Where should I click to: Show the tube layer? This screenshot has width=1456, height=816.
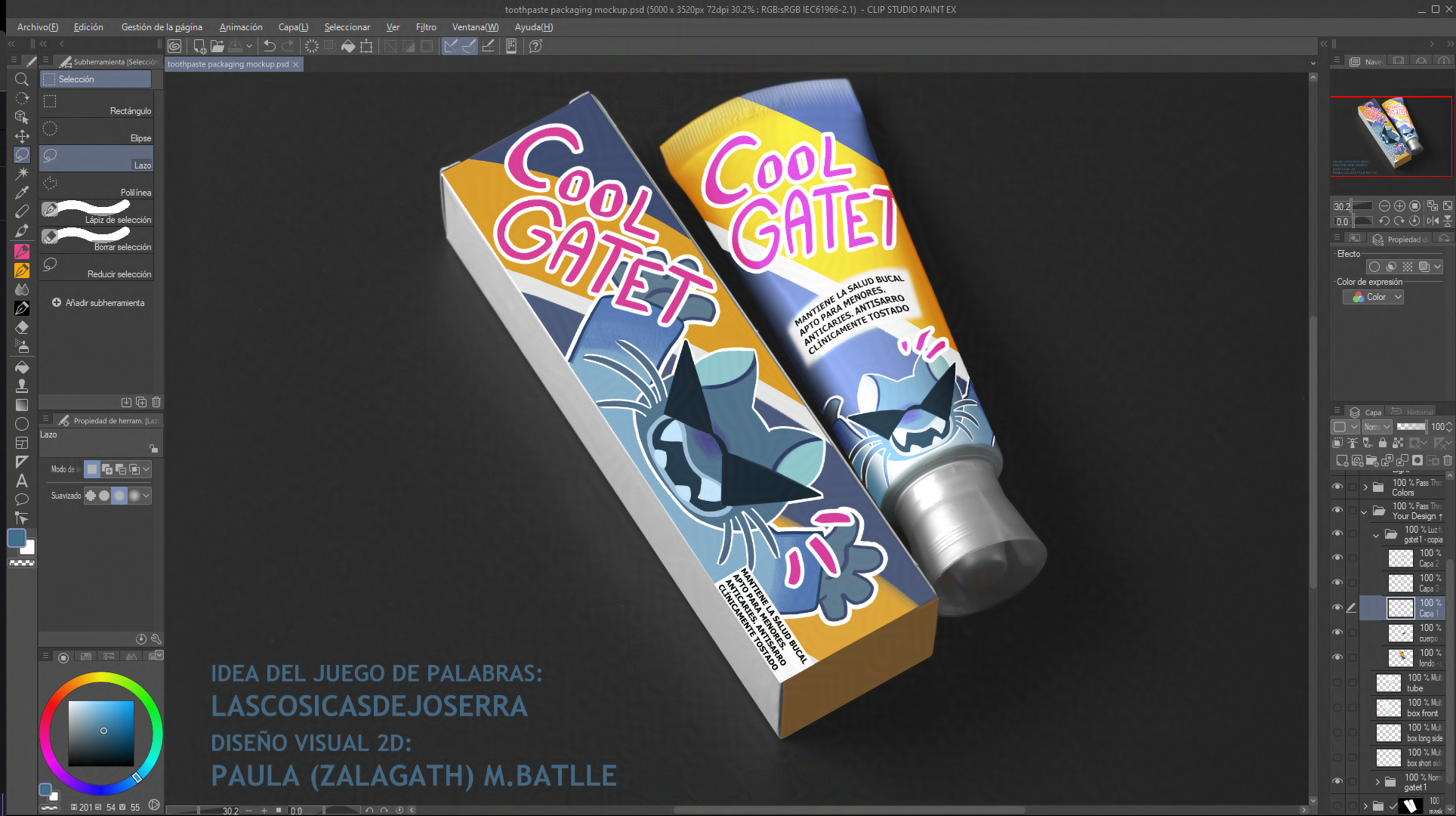coord(1337,682)
